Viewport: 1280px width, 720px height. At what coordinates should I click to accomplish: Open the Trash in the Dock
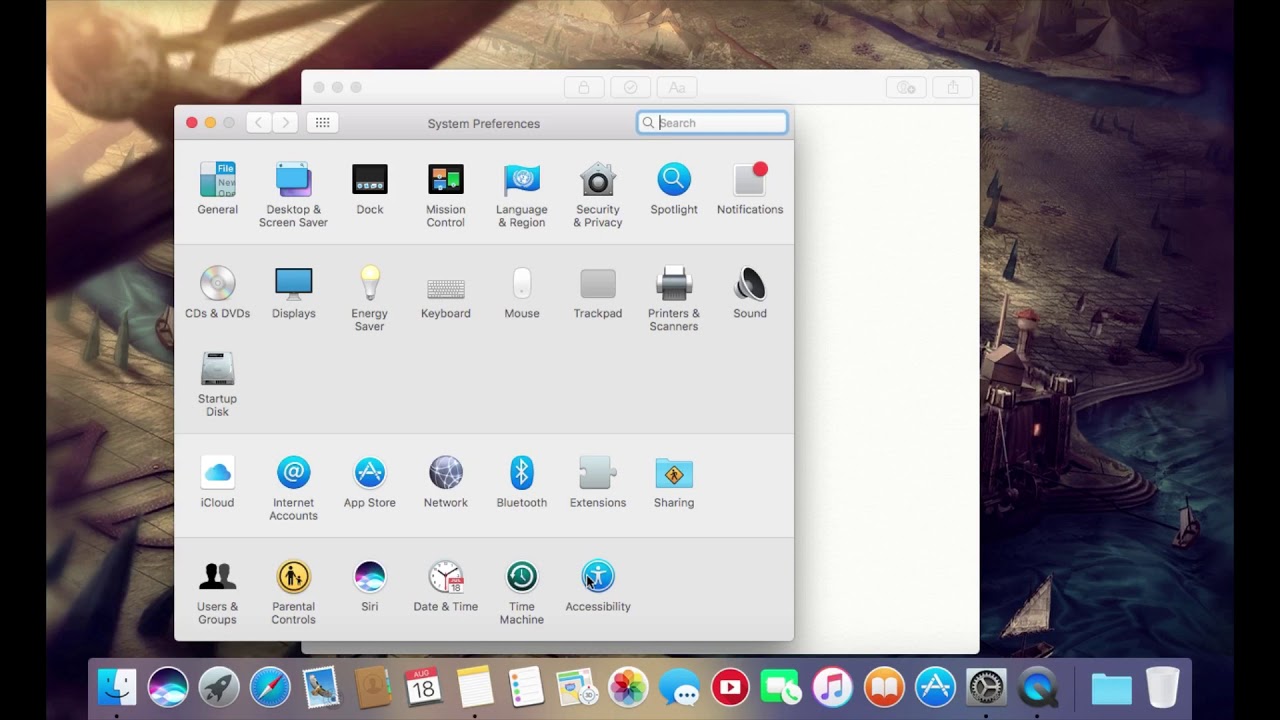[1162, 687]
